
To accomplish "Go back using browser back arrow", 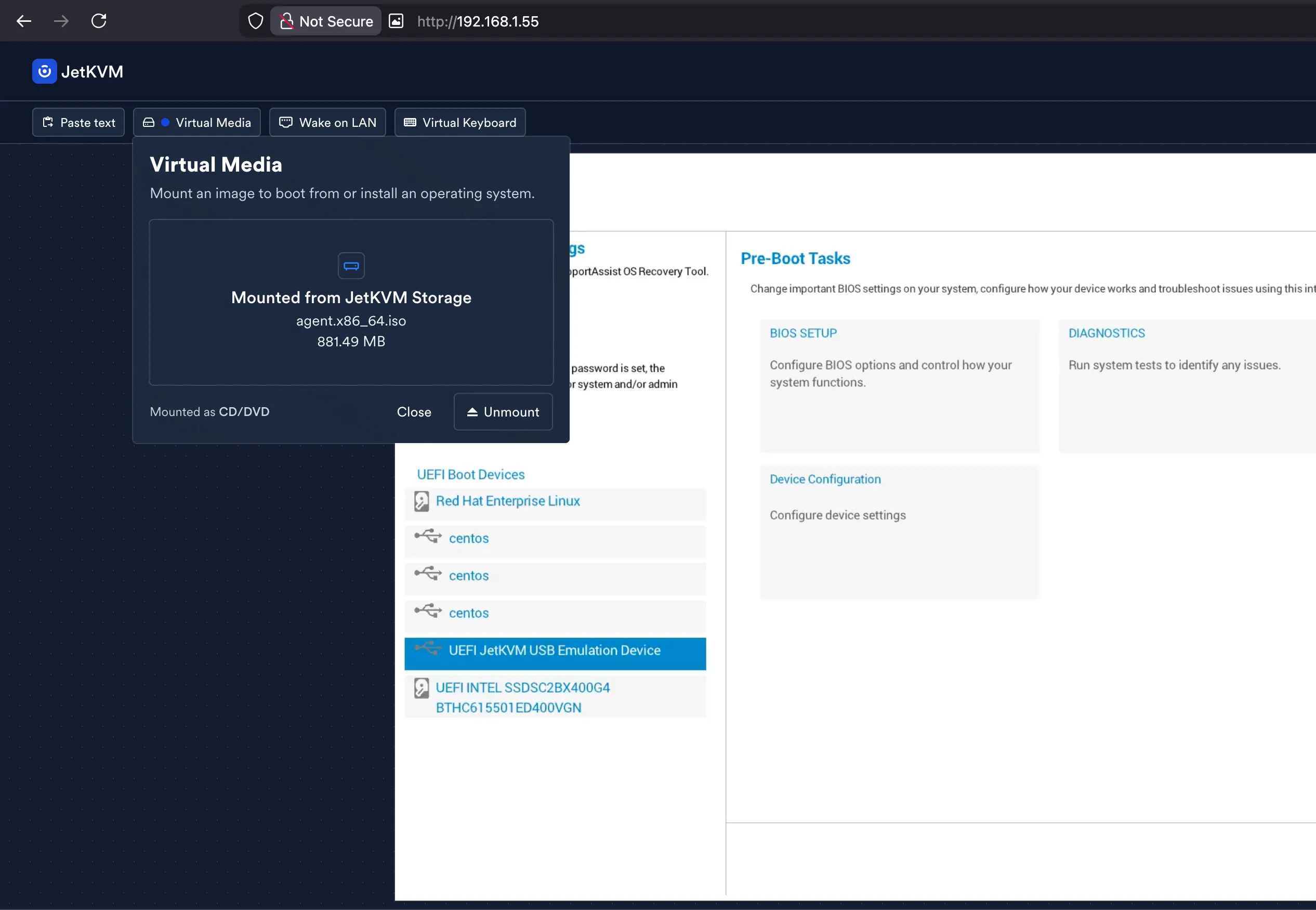I will pyautogui.click(x=24, y=21).
